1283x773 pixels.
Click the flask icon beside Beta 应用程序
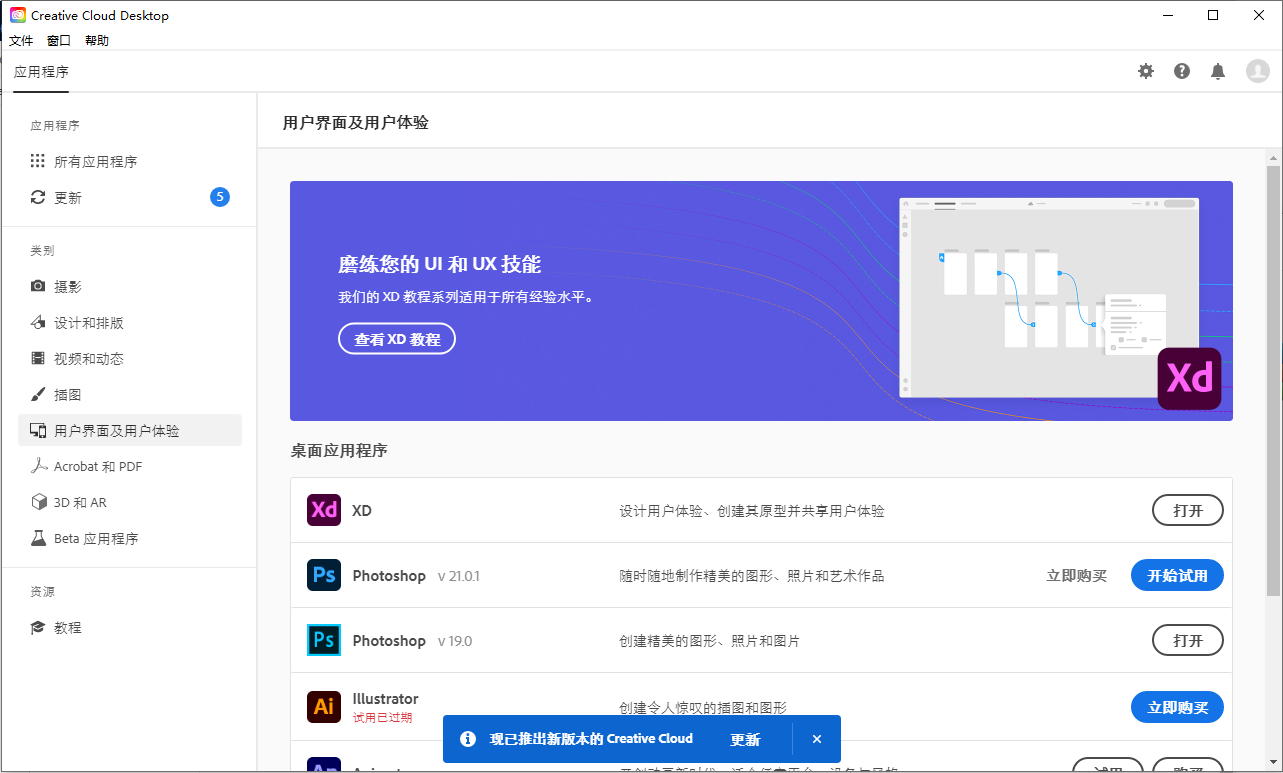tap(38, 538)
